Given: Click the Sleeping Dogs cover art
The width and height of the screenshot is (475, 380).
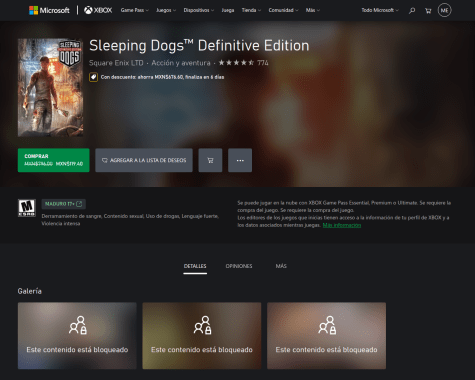Looking at the screenshot, I should pyautogui.click(x=51, y=88).
